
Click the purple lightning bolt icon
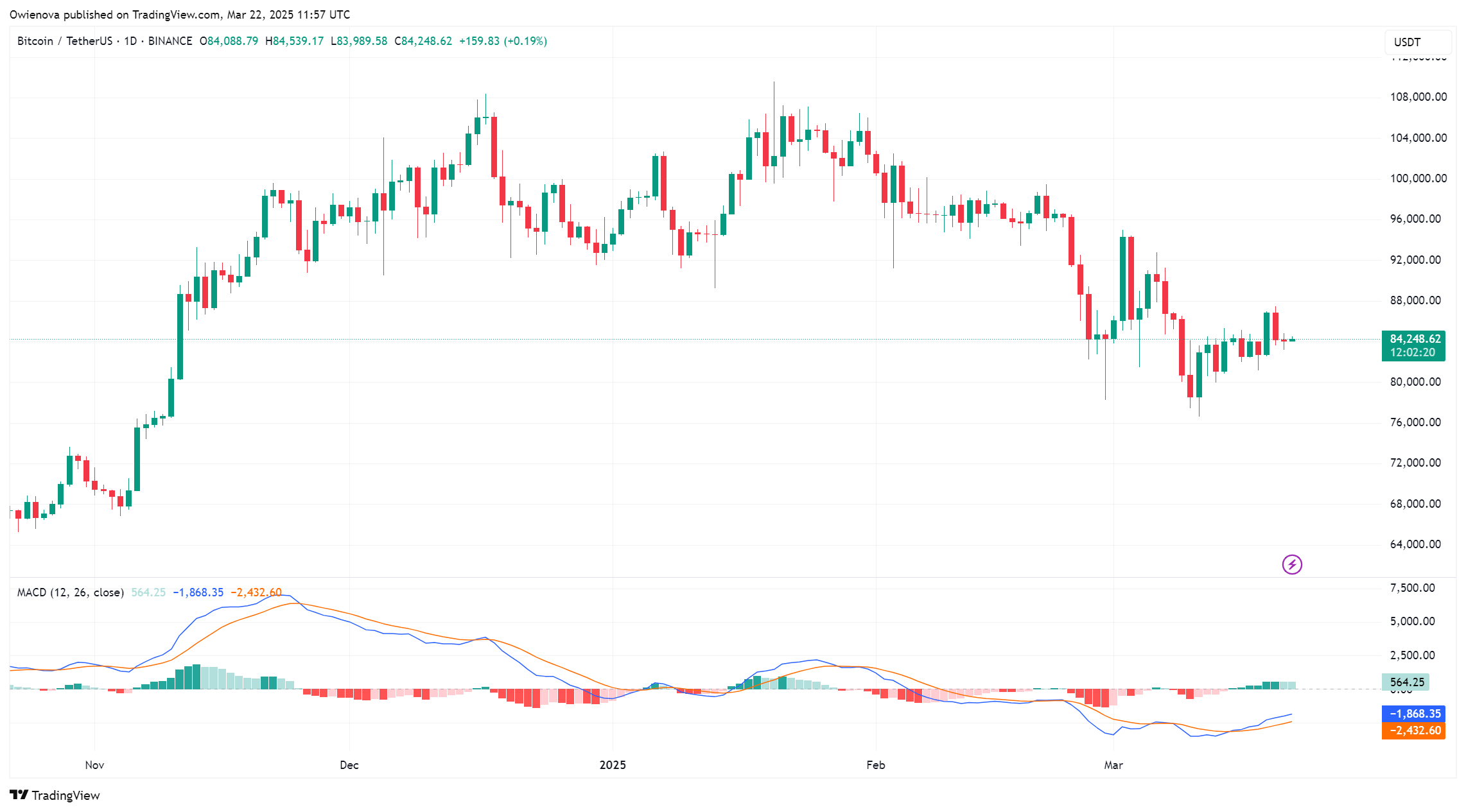click(1292, 565)
